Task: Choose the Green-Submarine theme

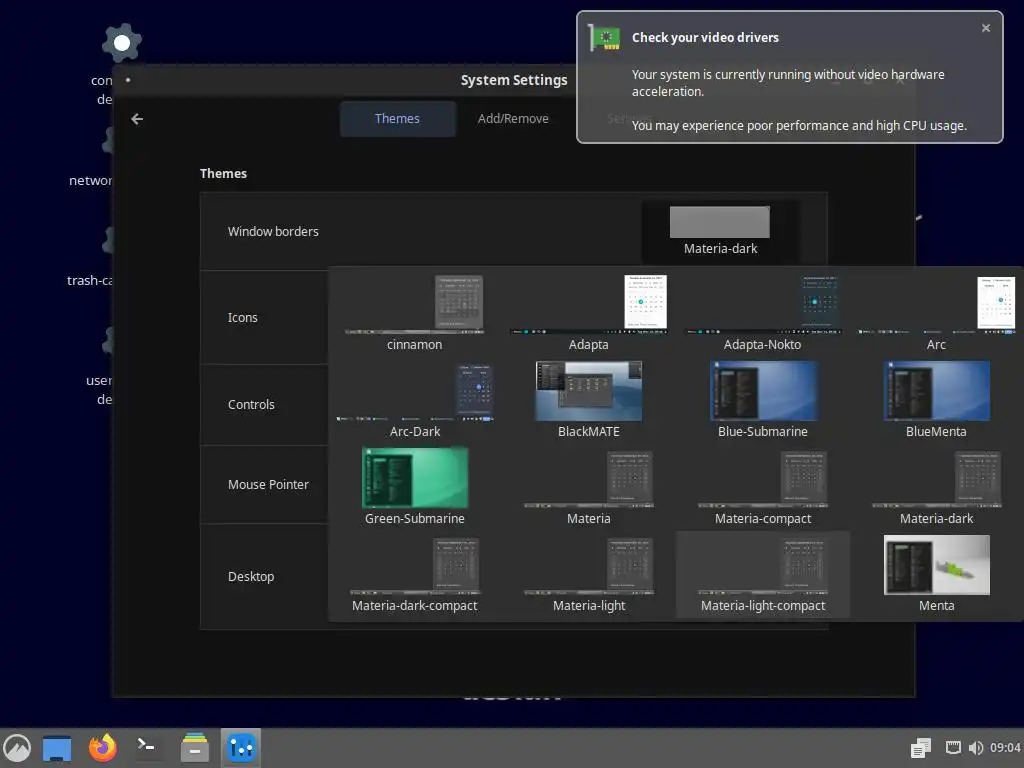Action: (x=415, y=487)
